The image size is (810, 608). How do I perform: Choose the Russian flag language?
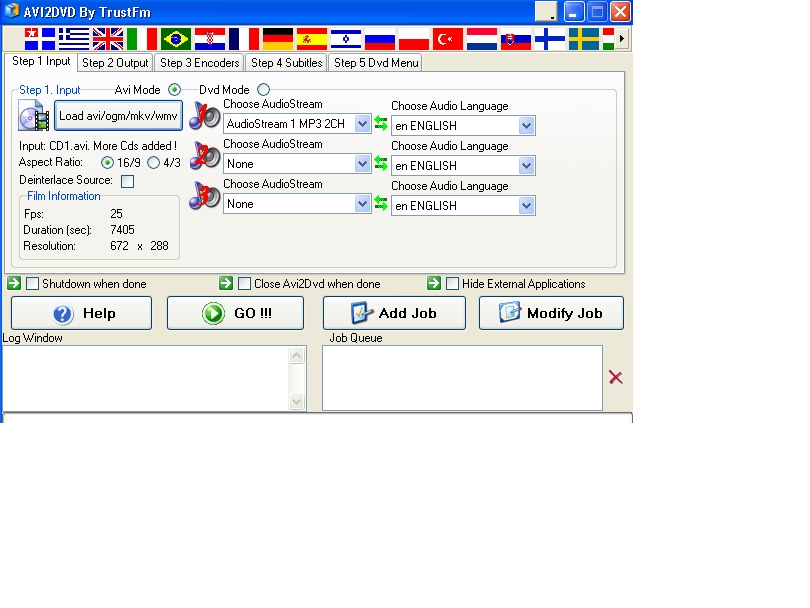[380, 39]
